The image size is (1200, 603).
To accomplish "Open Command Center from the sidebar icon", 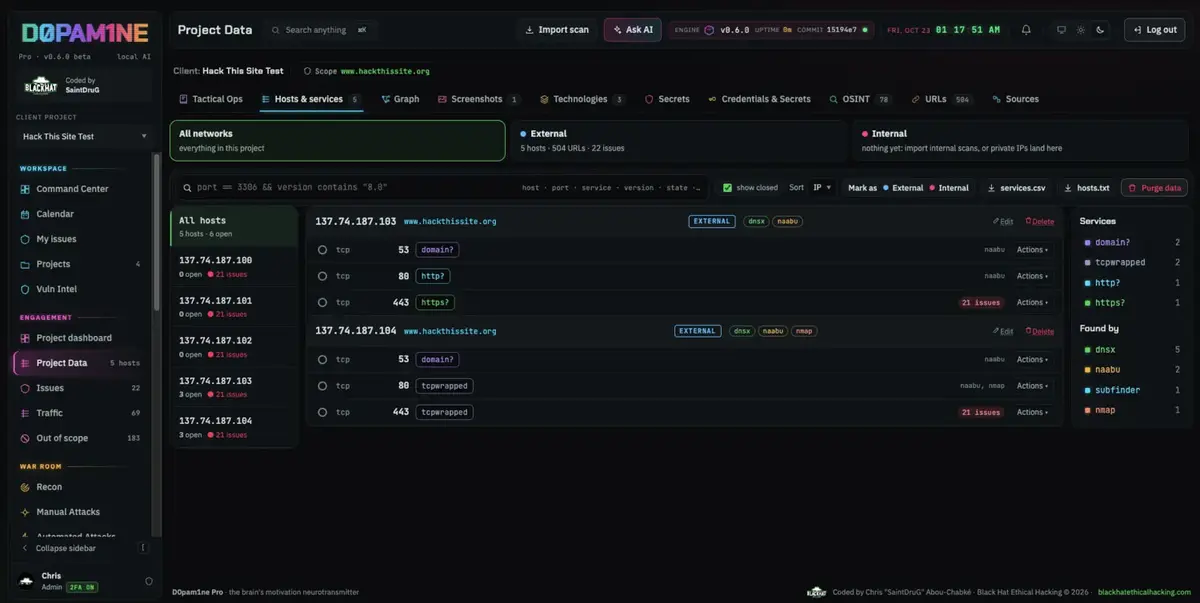I will (x=26, y=189).
